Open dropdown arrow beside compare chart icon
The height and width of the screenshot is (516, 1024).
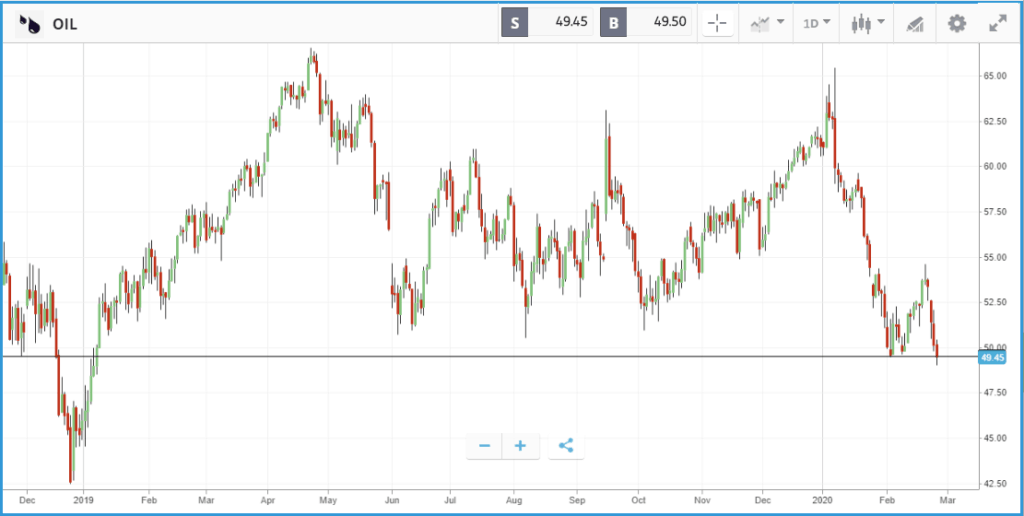pyautogui.click(x=780, y=22)
